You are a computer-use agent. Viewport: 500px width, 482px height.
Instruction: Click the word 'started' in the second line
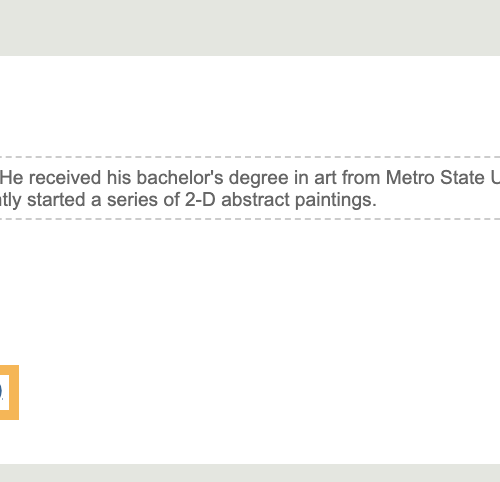[x=56, y=200]
